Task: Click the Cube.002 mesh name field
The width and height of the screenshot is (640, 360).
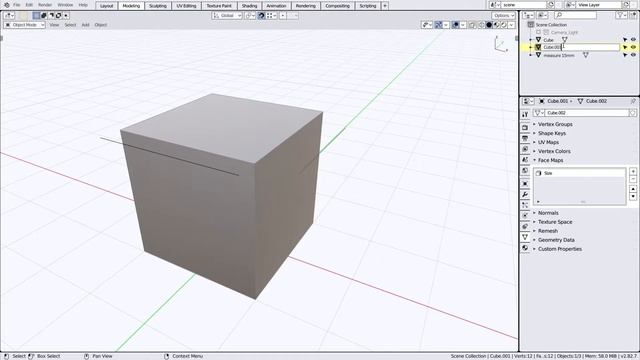Action: [586, 113]
